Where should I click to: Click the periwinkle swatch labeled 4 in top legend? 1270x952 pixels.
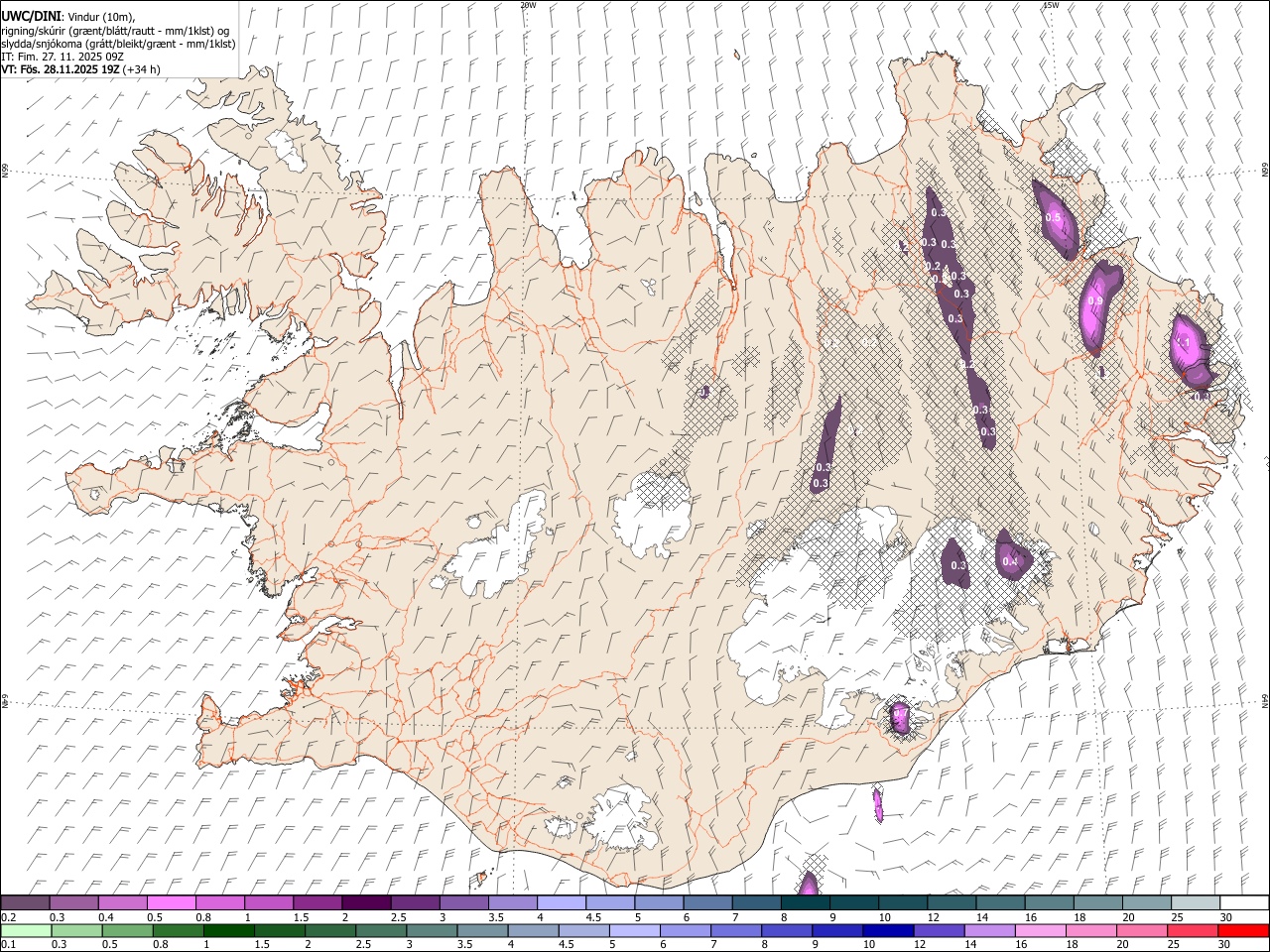[x=562, y=903]
